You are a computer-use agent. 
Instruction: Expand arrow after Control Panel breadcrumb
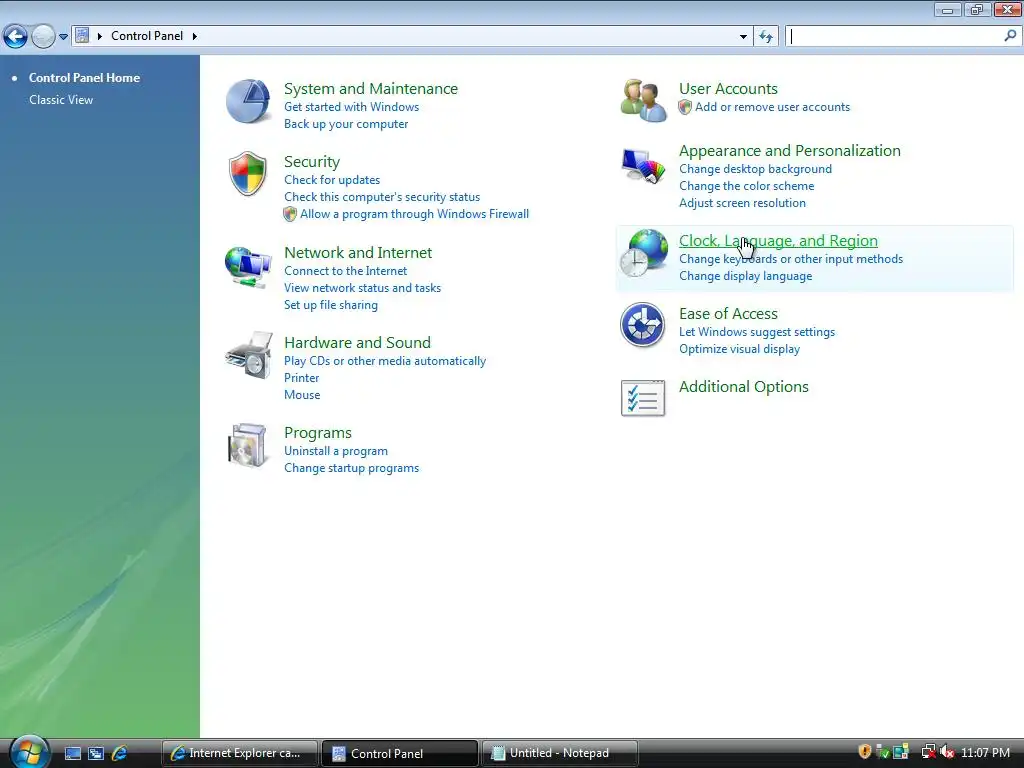pos(195,36)
